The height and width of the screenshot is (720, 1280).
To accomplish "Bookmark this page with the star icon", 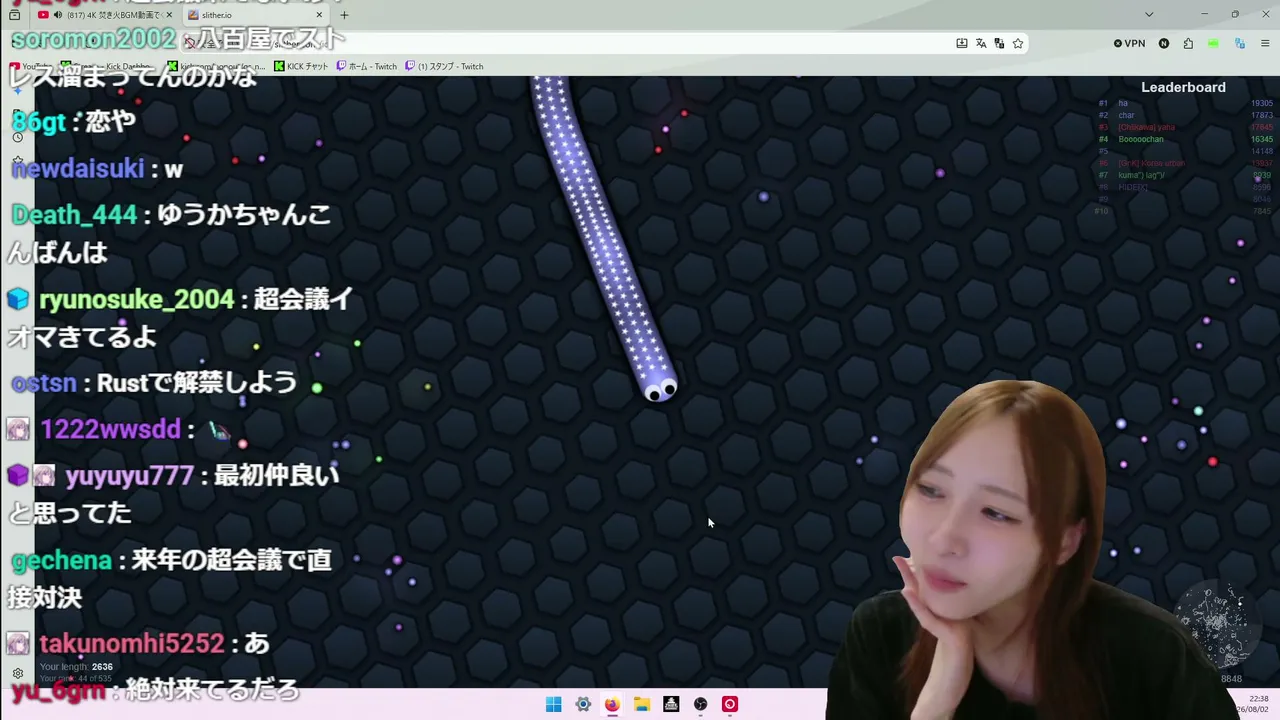I will click(1018, 43).
